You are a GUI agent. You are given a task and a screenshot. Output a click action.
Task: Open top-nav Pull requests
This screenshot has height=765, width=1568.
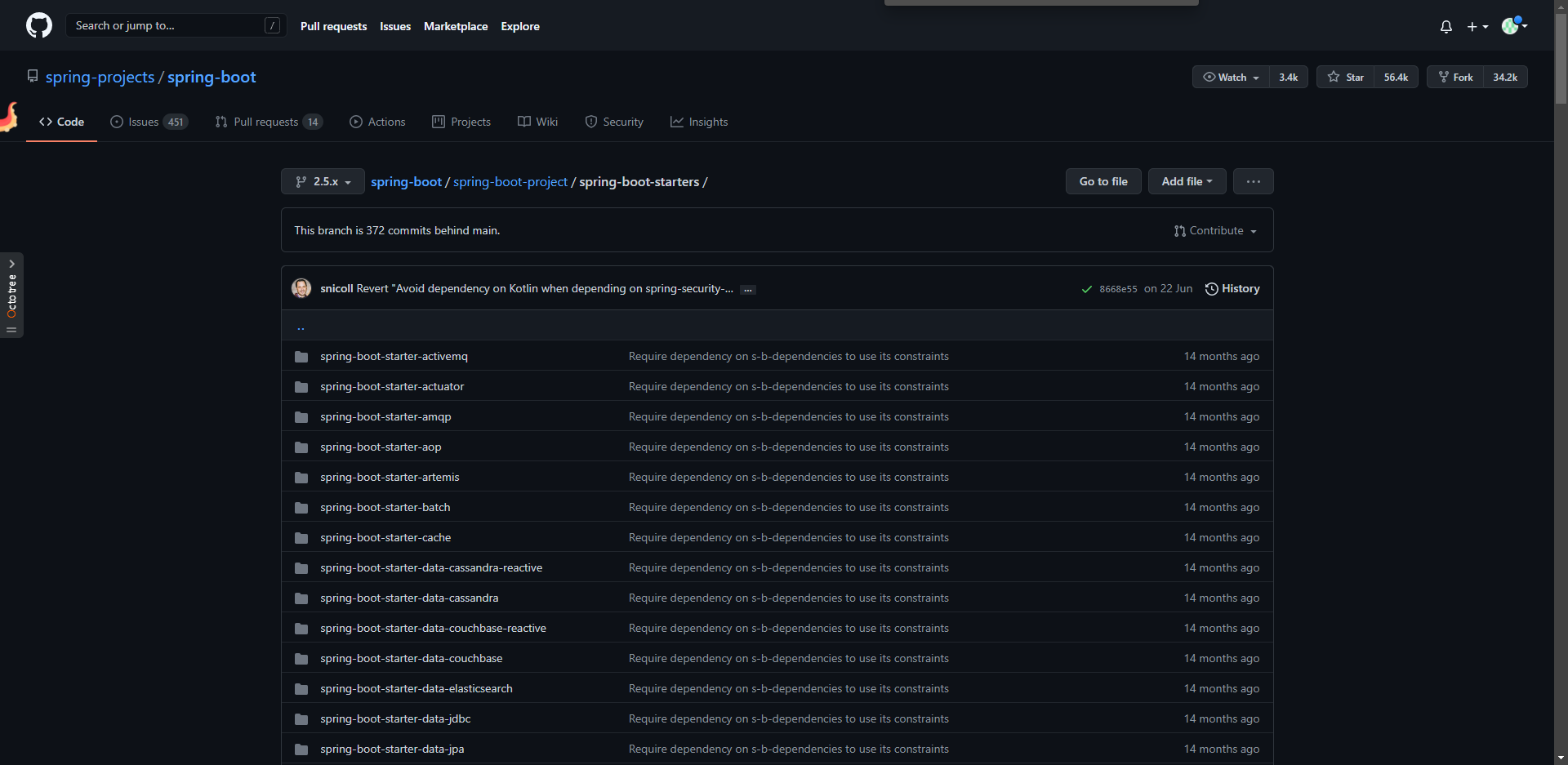click(333, 26)
